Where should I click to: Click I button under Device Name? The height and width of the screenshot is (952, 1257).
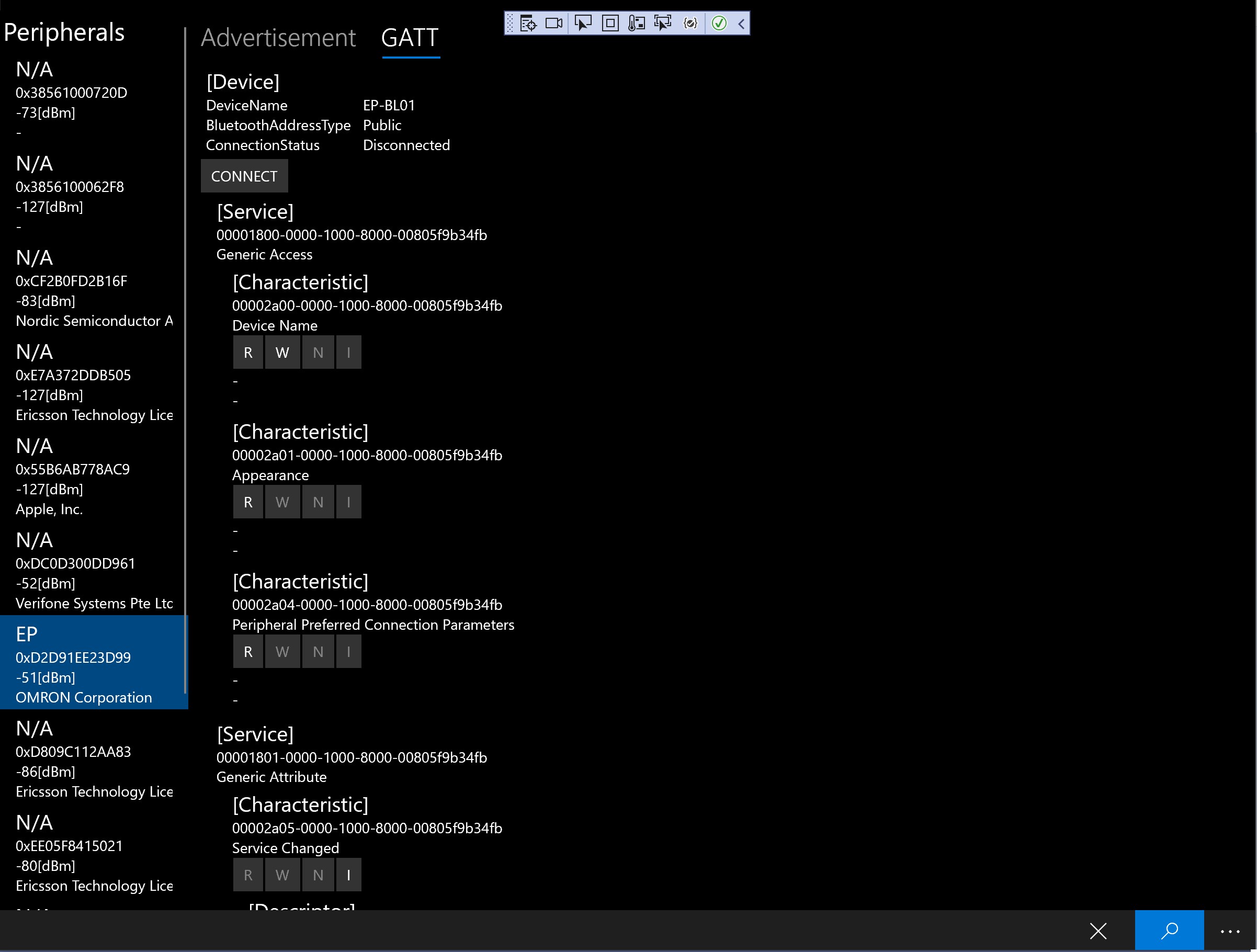349,353
